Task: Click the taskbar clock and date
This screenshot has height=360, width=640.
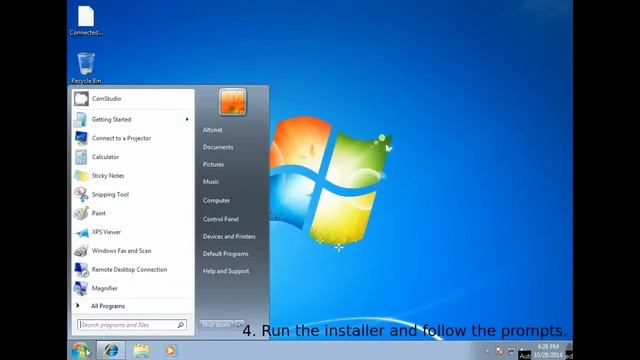Action: click(548, 351)
